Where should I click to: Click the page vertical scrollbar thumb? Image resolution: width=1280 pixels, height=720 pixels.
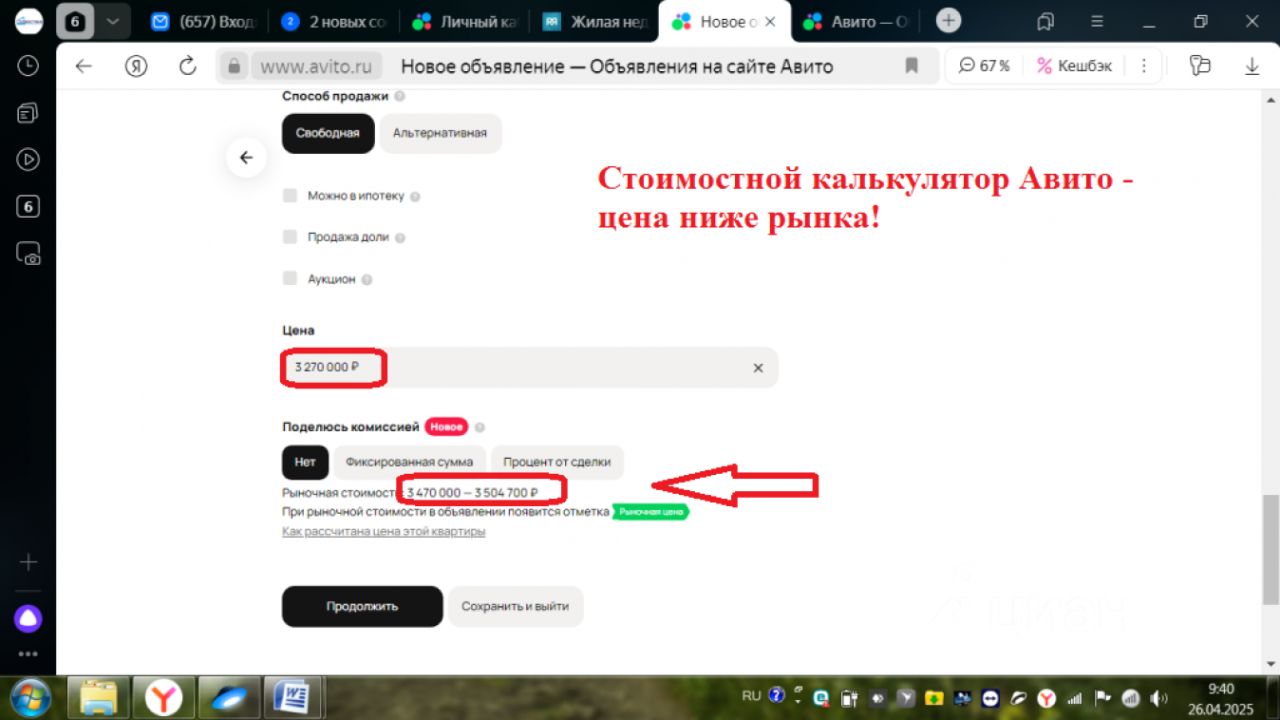pos(1270,549)
